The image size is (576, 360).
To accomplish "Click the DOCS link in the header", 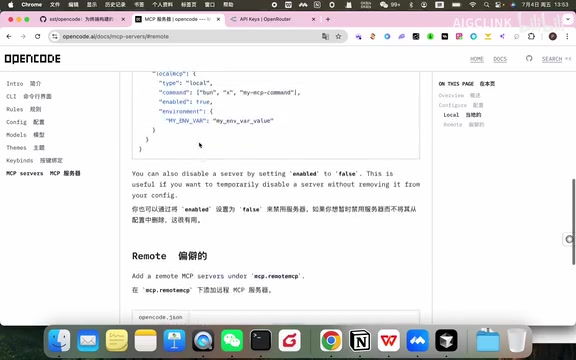I will pyautogui.click(x=500, y=59).
